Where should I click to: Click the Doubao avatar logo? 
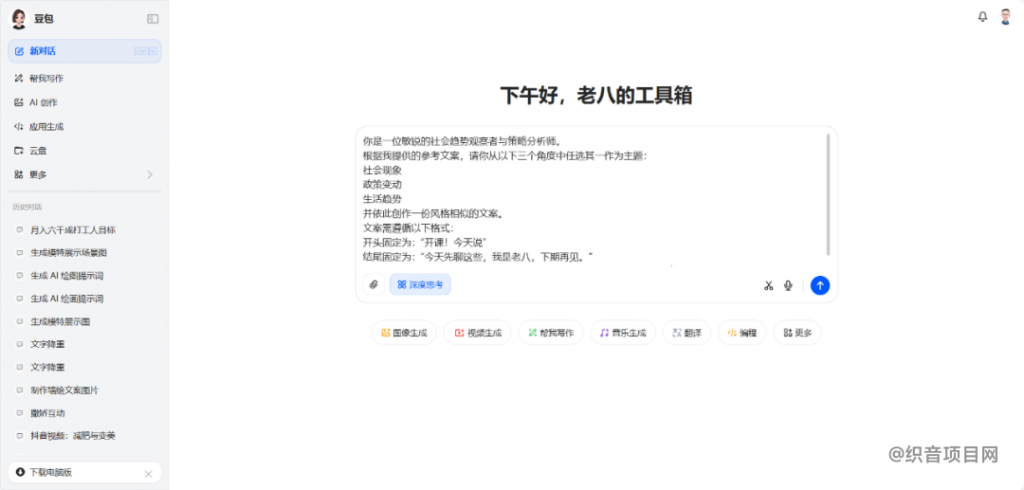pyautogui.click(x=19, y=19)
